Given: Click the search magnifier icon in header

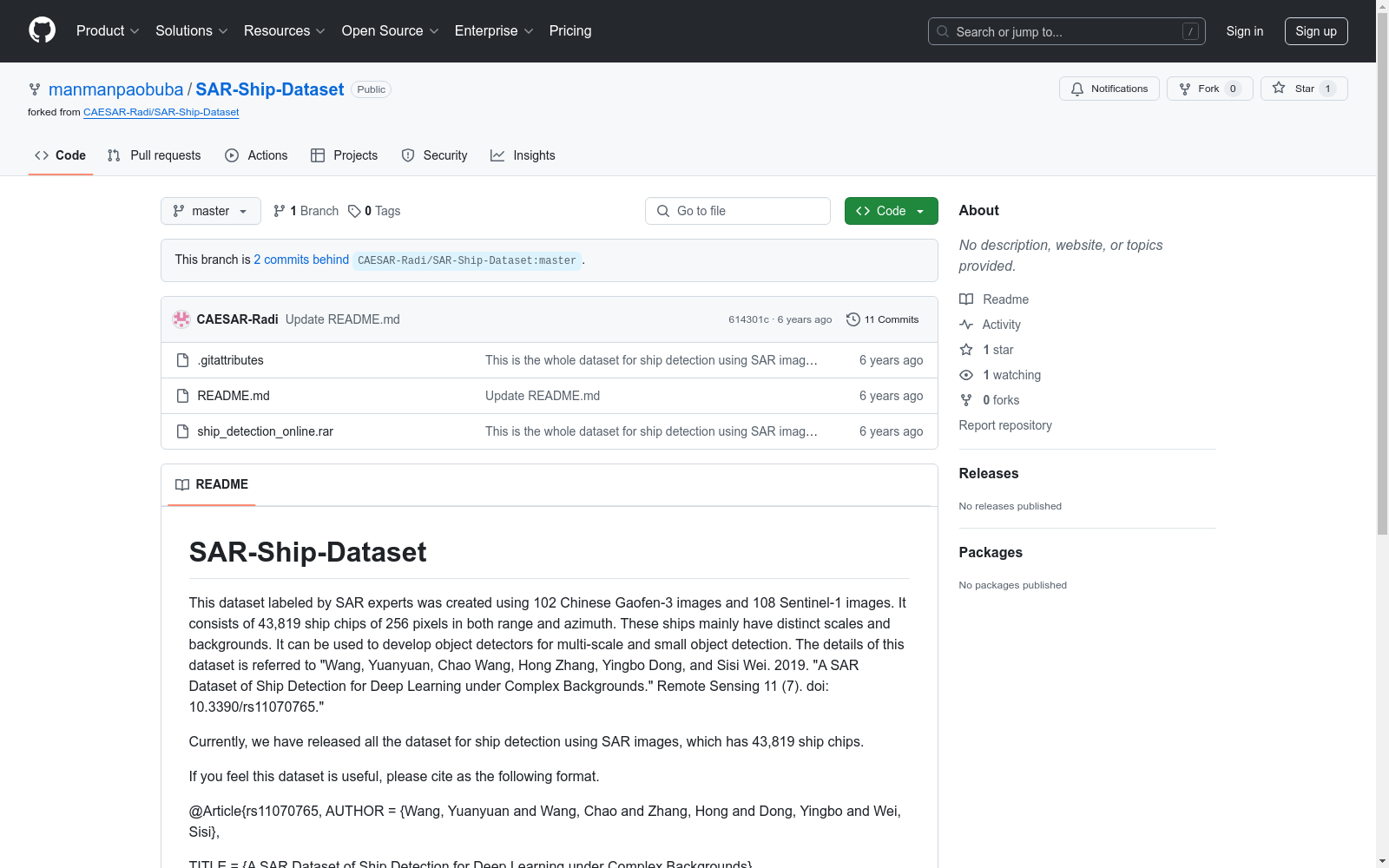Looking at the screenshot, I should [943, 31].
